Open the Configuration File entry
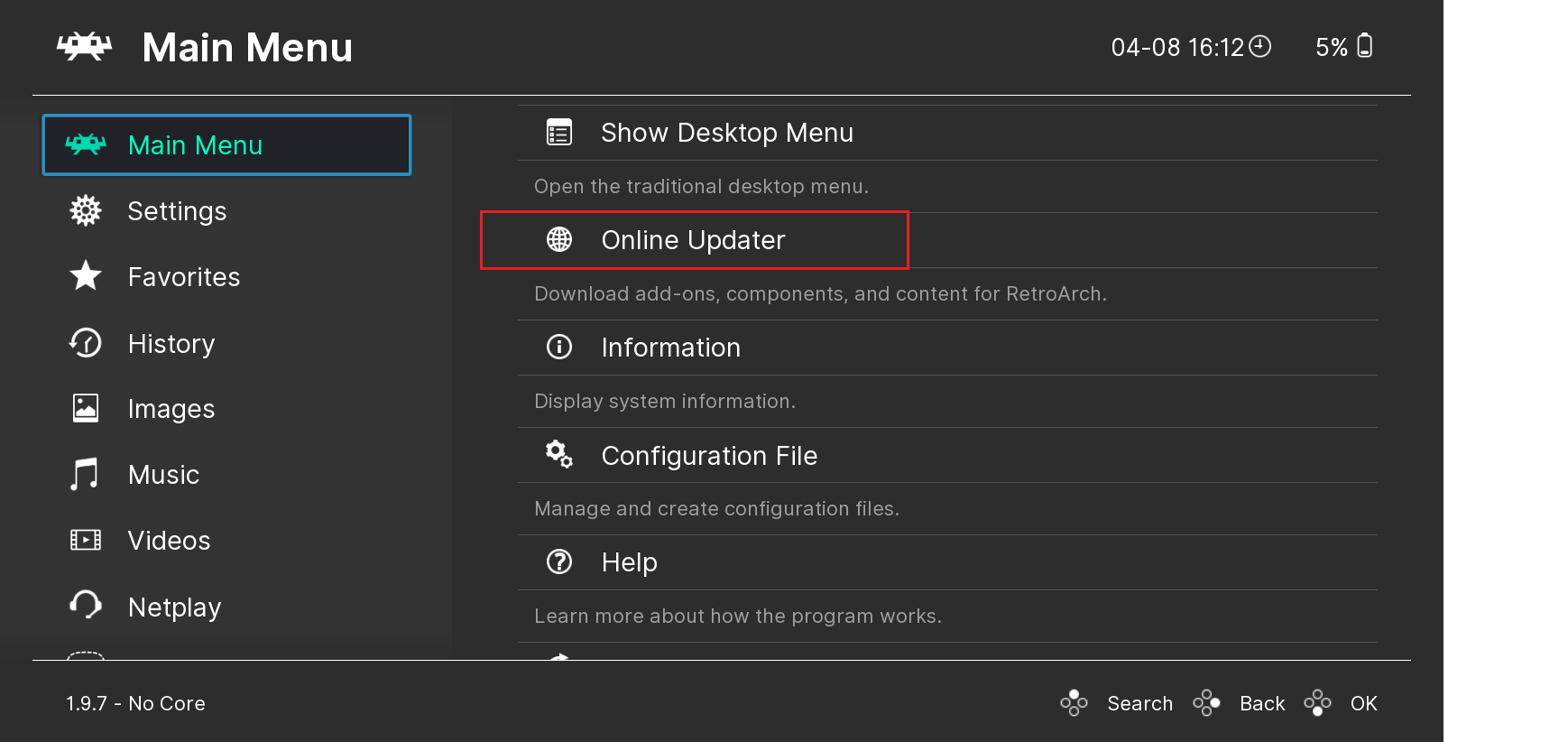 pos(947,455)
